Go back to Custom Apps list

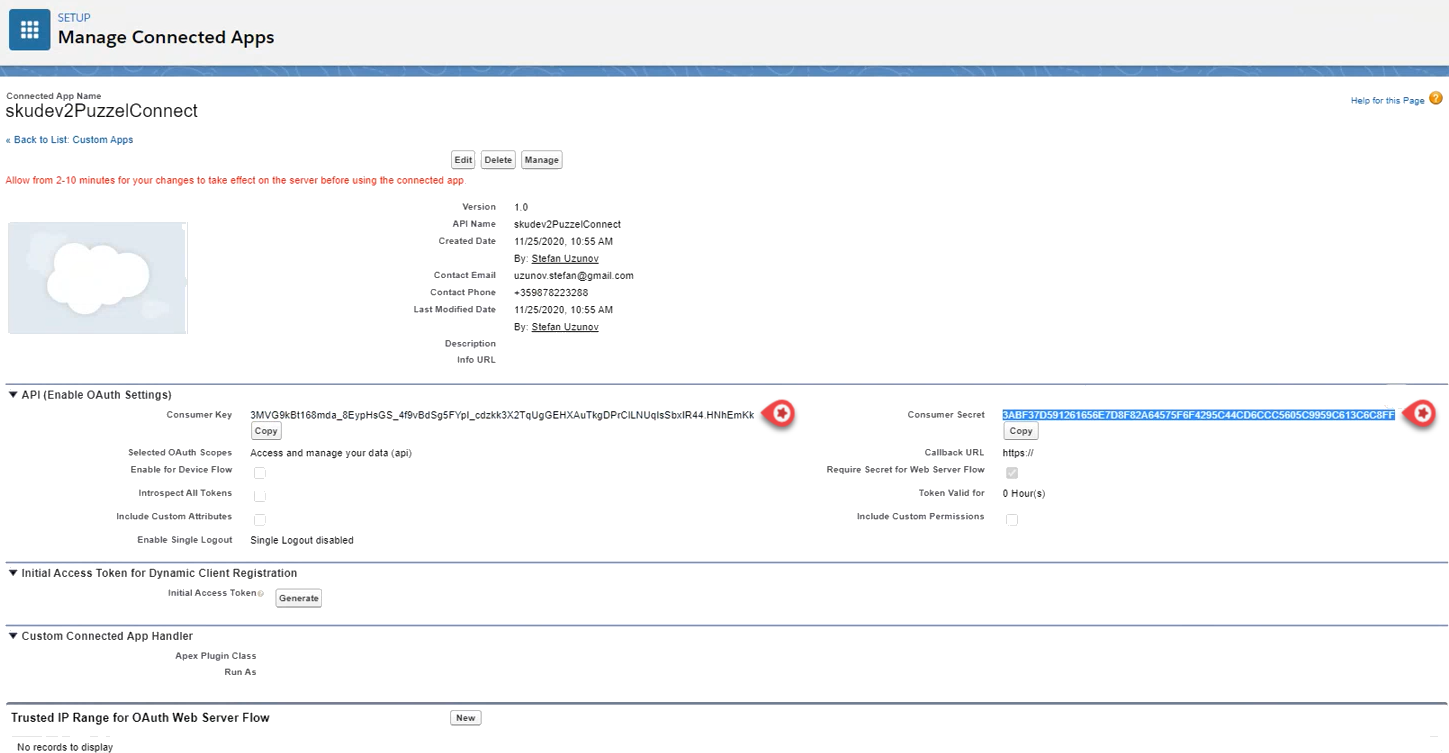(x=69, y=140)
